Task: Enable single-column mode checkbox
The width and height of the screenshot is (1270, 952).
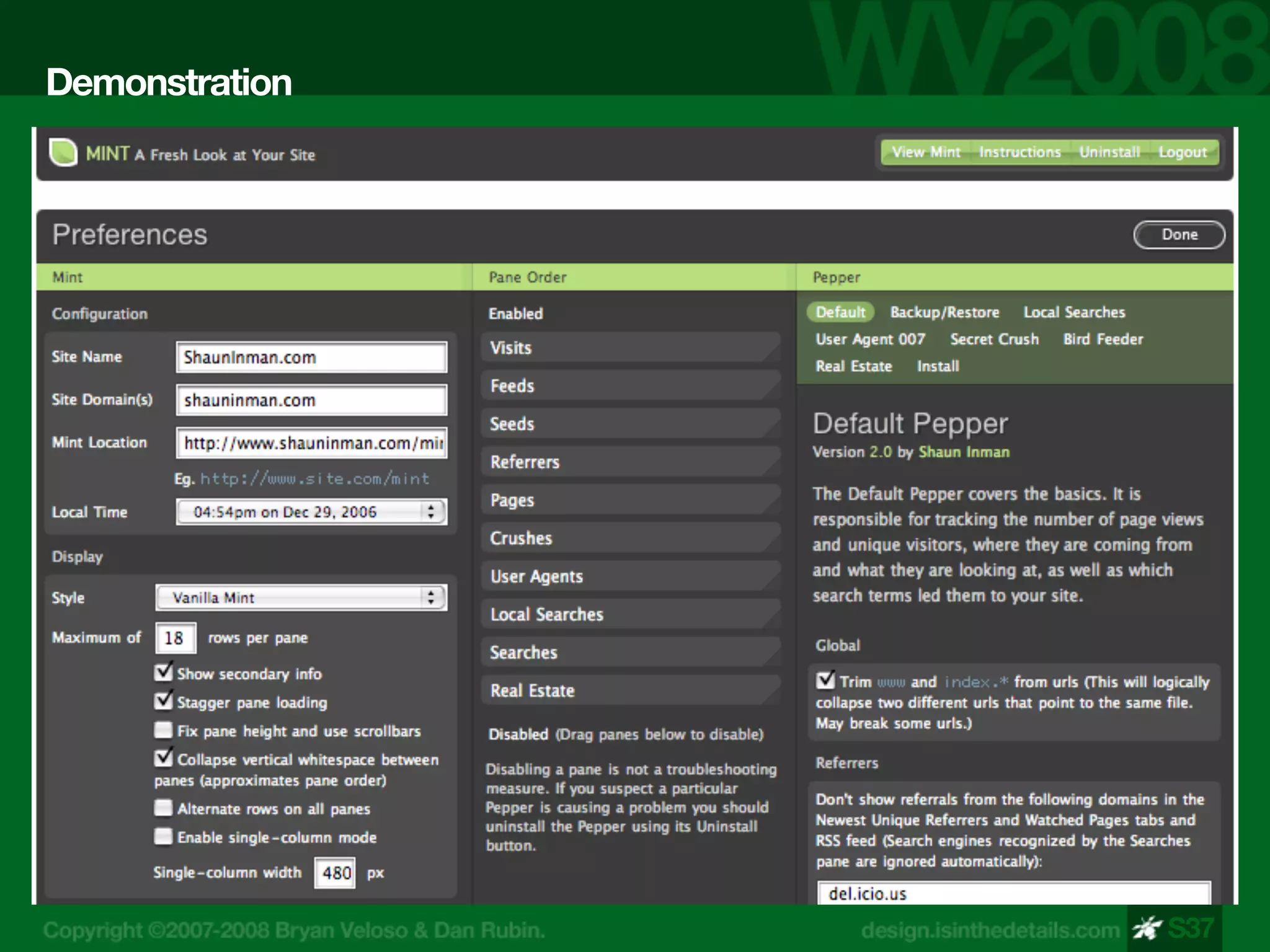Action: (x=163, y=836)
